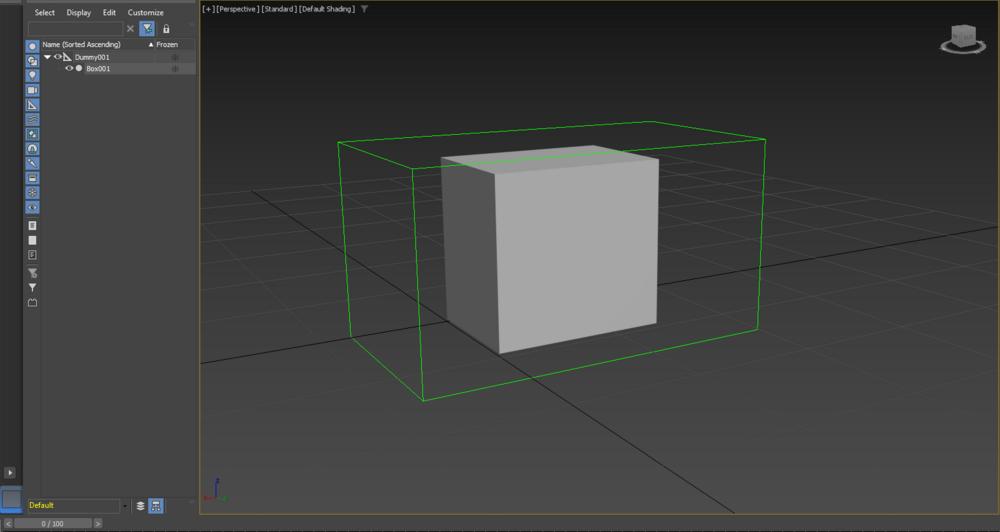Step to next frame with > button

[98, 524]
